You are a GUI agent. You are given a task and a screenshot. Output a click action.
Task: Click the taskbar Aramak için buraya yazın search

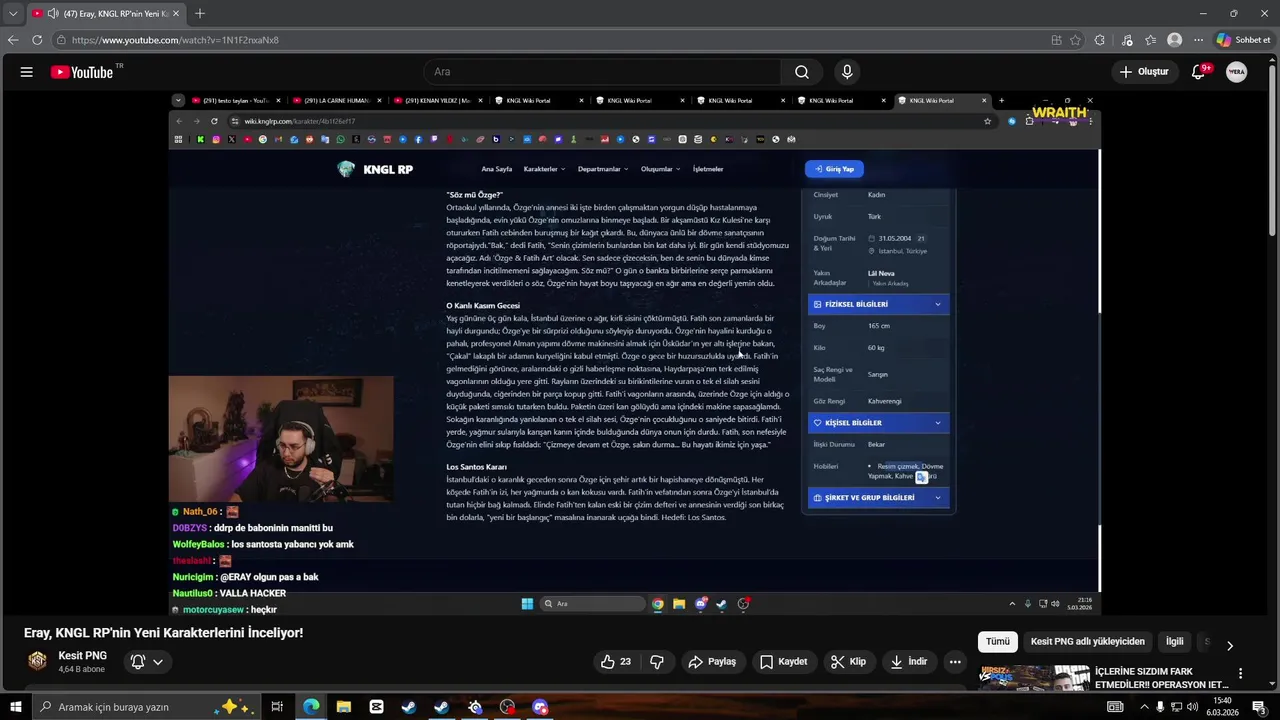point(145,707)
